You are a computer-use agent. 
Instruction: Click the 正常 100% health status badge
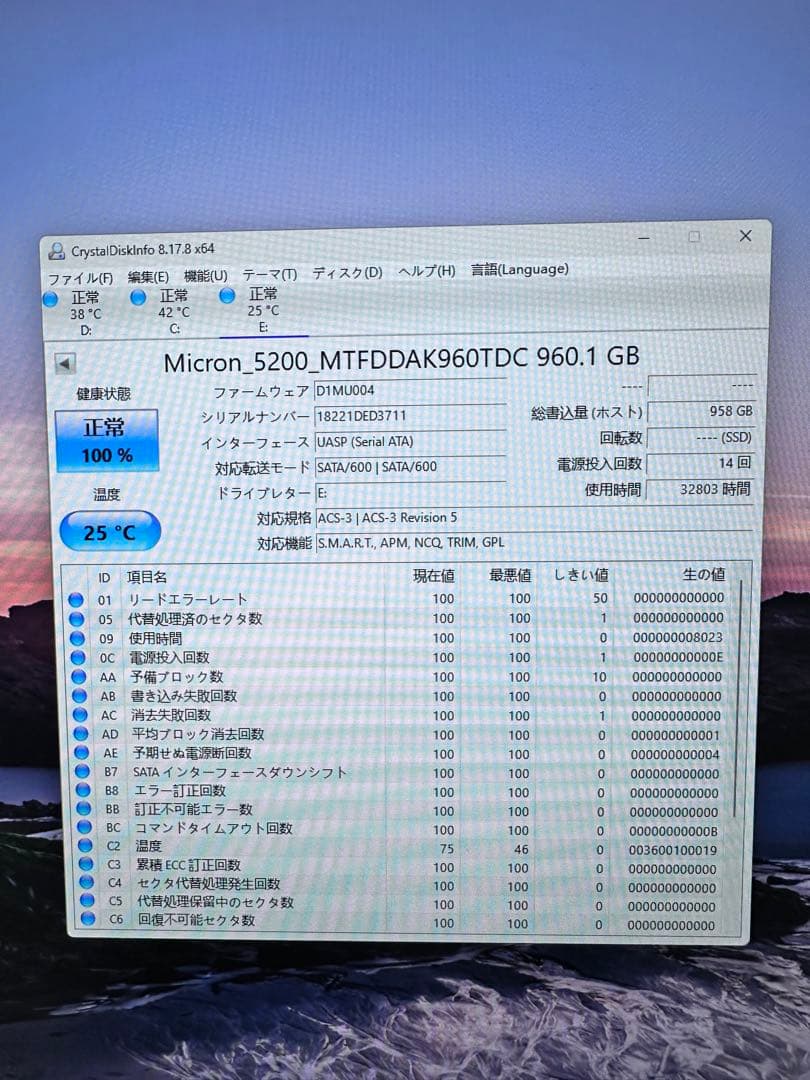coord(107,438)
